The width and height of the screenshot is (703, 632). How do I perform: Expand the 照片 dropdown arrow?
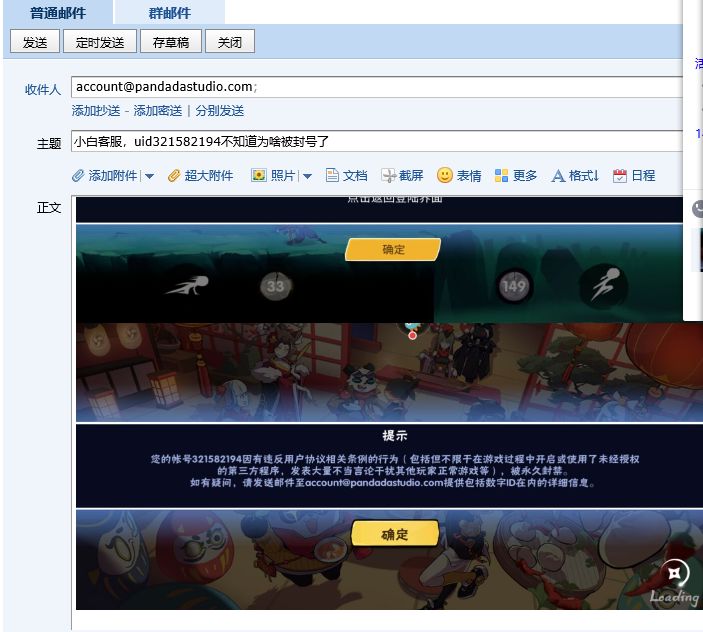pyautogui.click(x=307, y=176)
